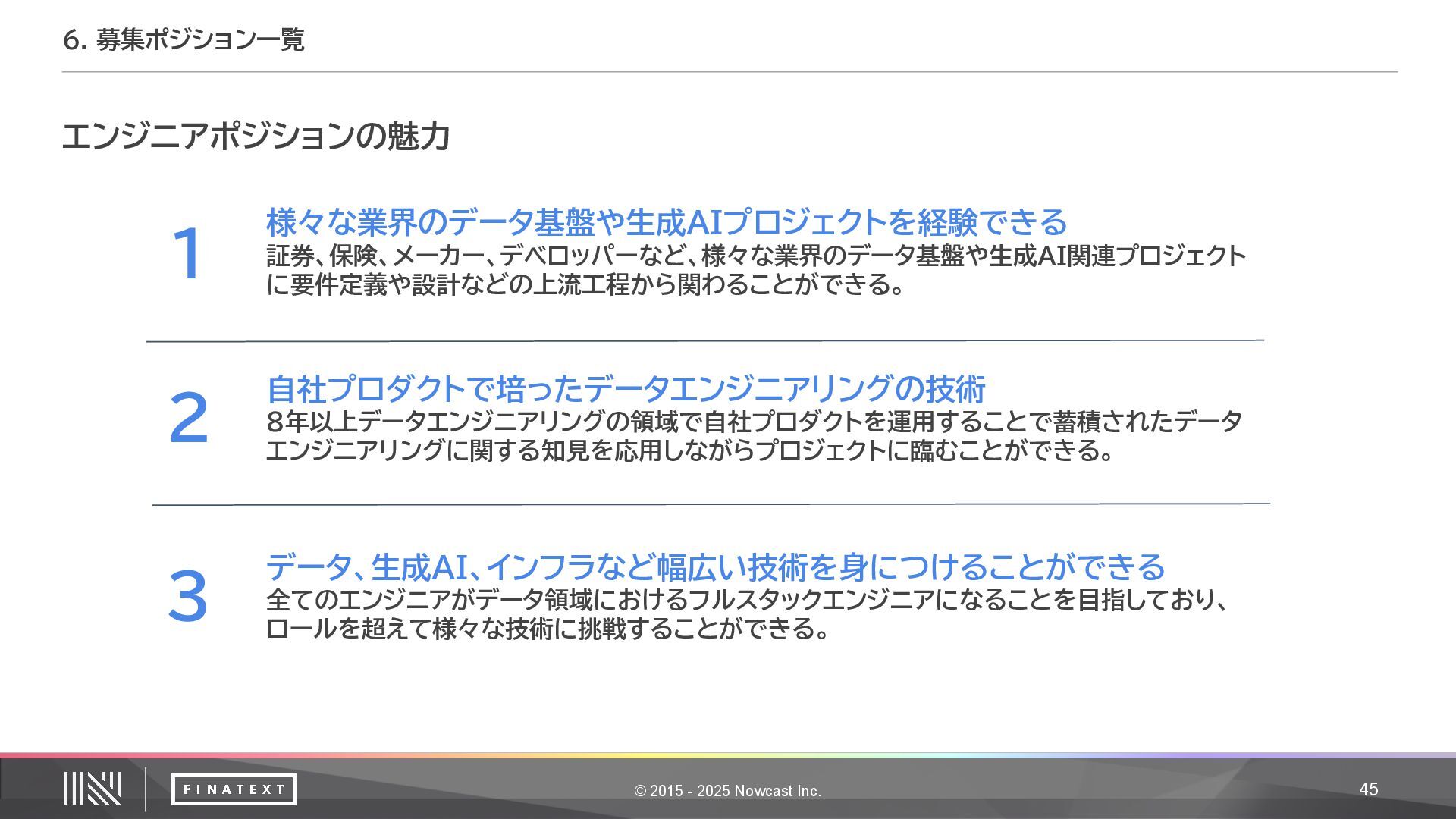Click the vertical separator between footer logos
This screenshot has width=1456, height=819.
coord(146,789)
